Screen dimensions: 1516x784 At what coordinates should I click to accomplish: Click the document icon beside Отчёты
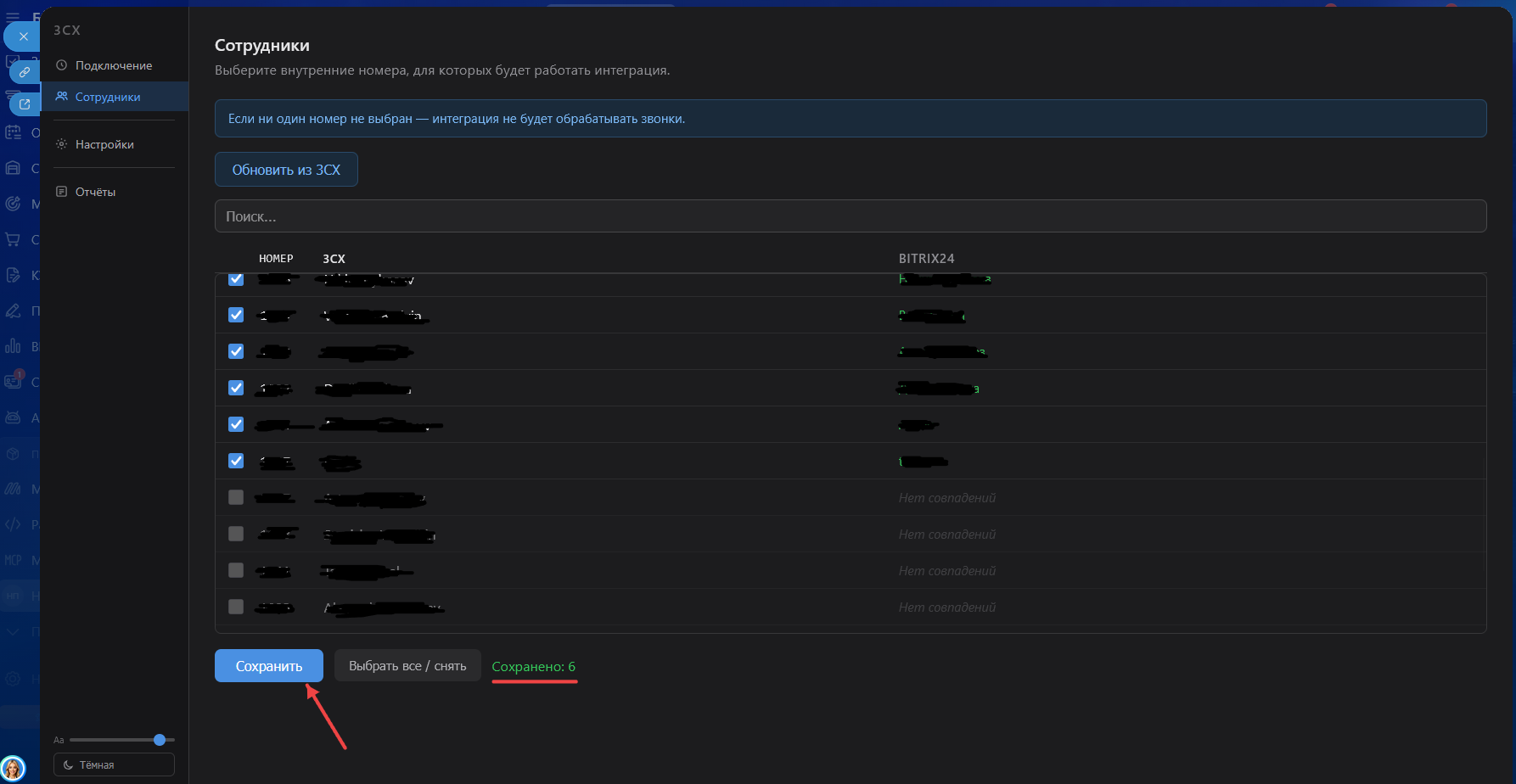tap(61, 192)
